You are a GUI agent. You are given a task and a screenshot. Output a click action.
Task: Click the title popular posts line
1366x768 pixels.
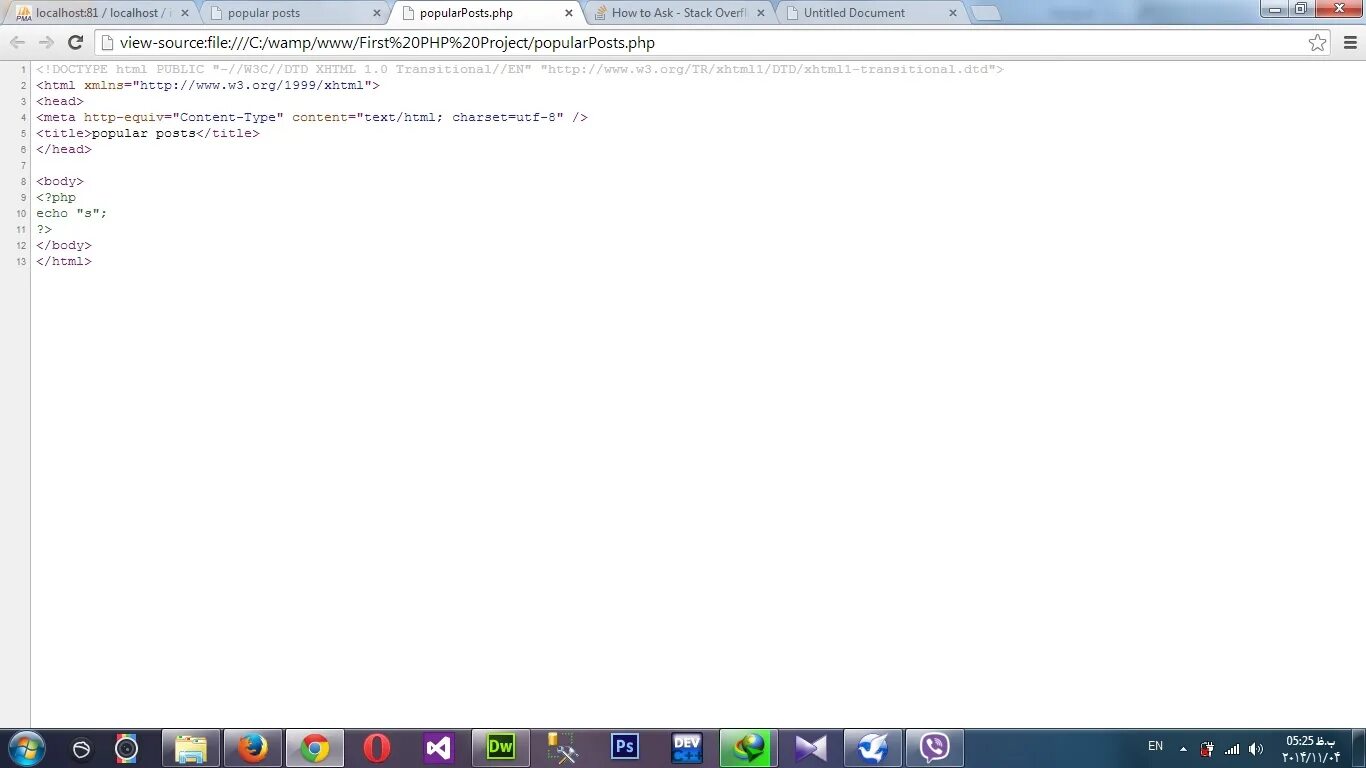pyautogui.click(x=148, y=133)
